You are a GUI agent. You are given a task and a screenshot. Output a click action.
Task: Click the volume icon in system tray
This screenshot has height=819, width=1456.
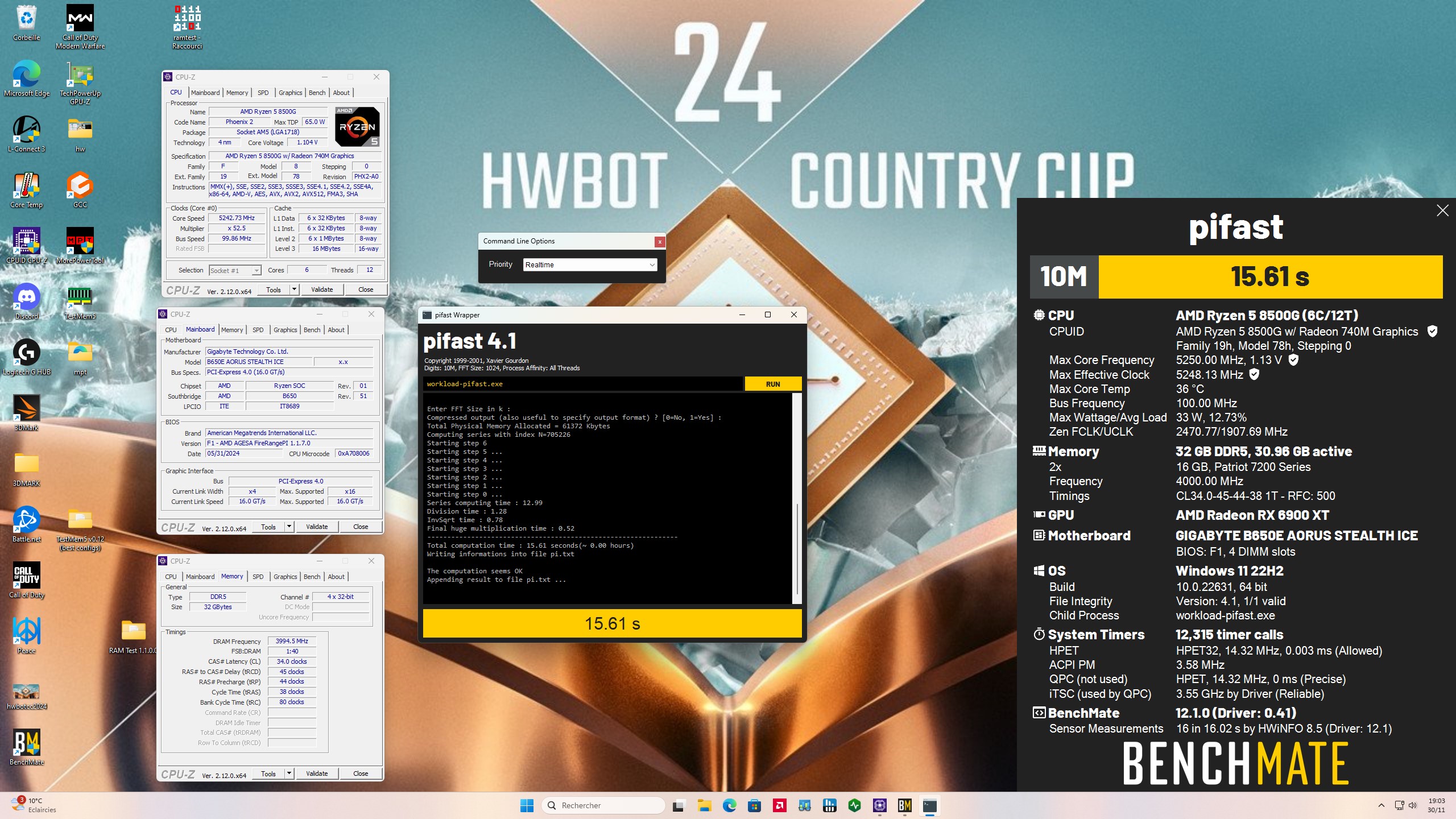(1412, 805)
